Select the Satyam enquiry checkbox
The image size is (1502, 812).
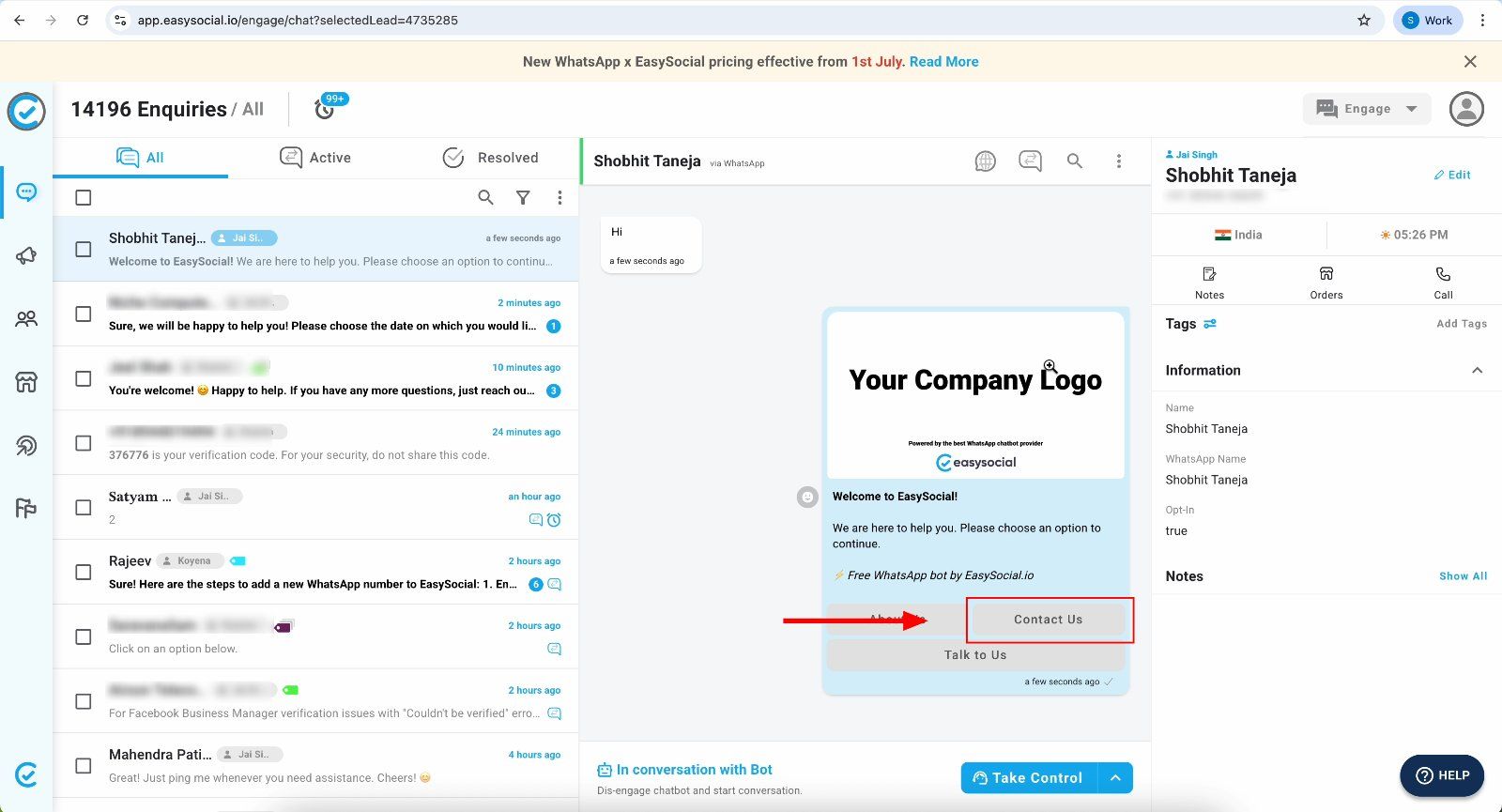coord(84,508)
